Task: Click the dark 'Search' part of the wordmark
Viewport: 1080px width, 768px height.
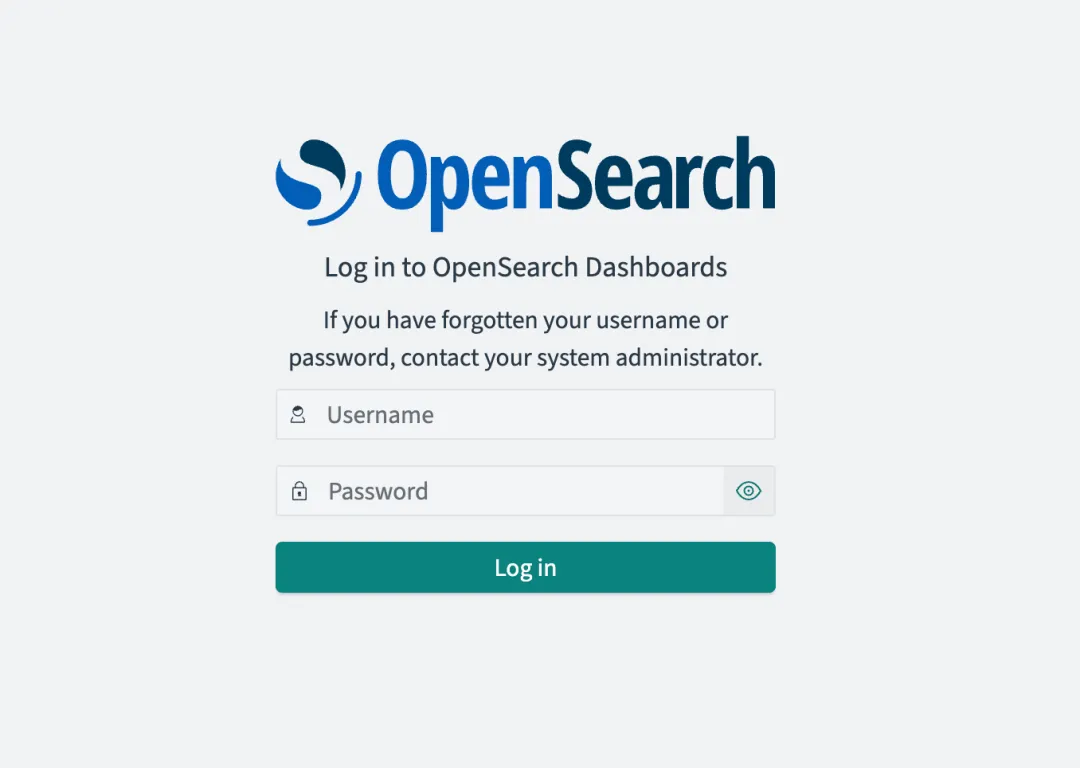Action: (665, 174)
